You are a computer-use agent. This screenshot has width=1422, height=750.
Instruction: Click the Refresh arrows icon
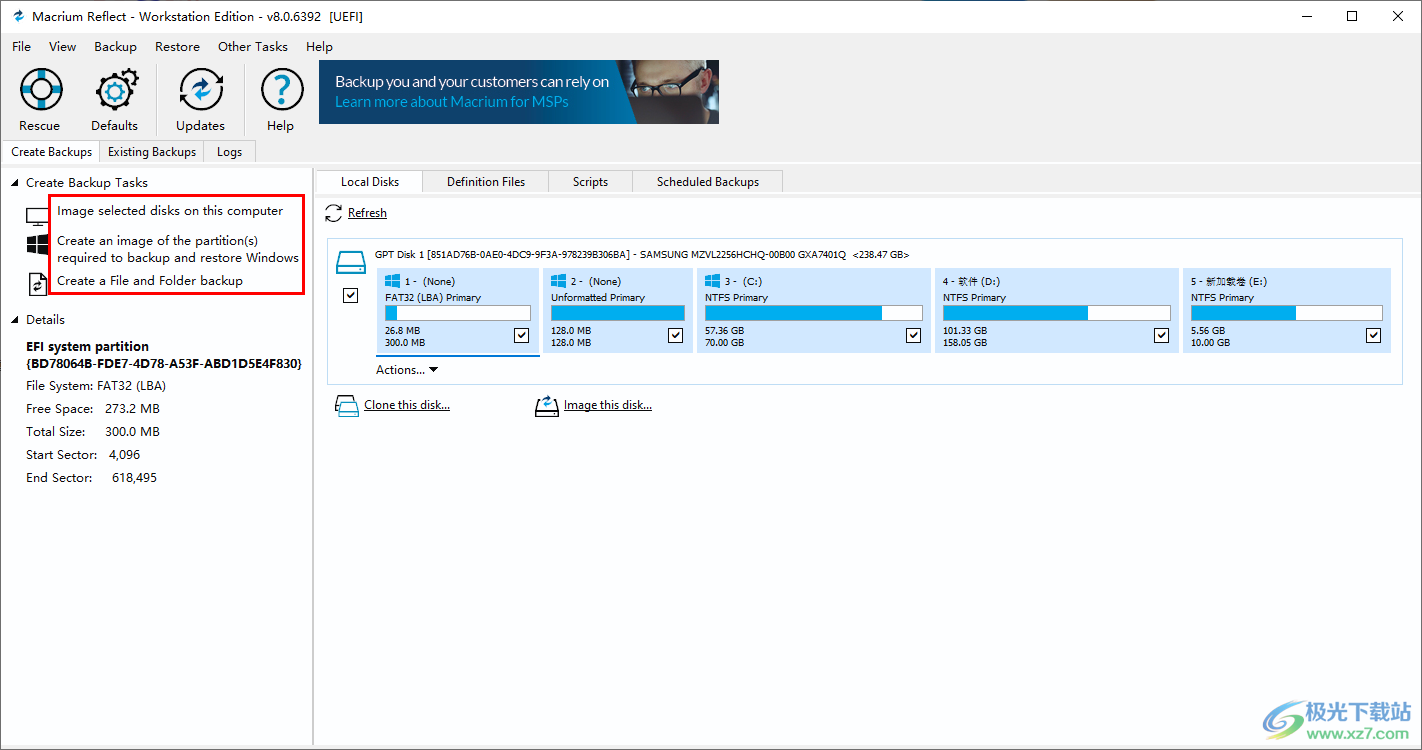(x=334, y=213)
